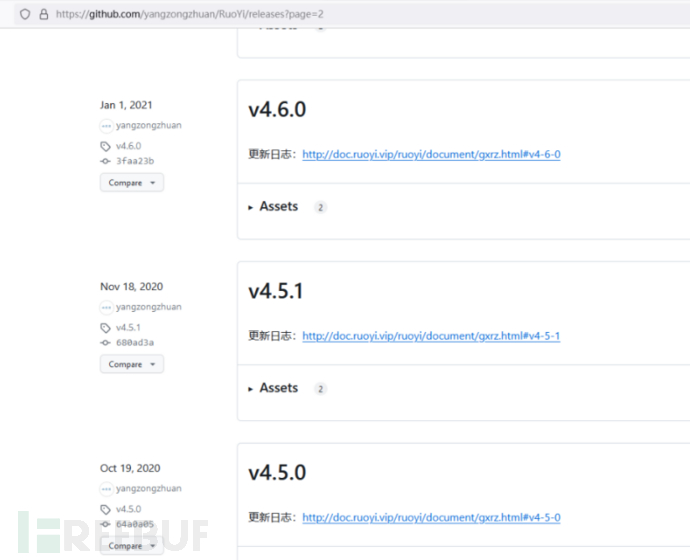
Task: Click yangzongzhuan avatar under Jan 1, 2021
Action: pos(107,126)
